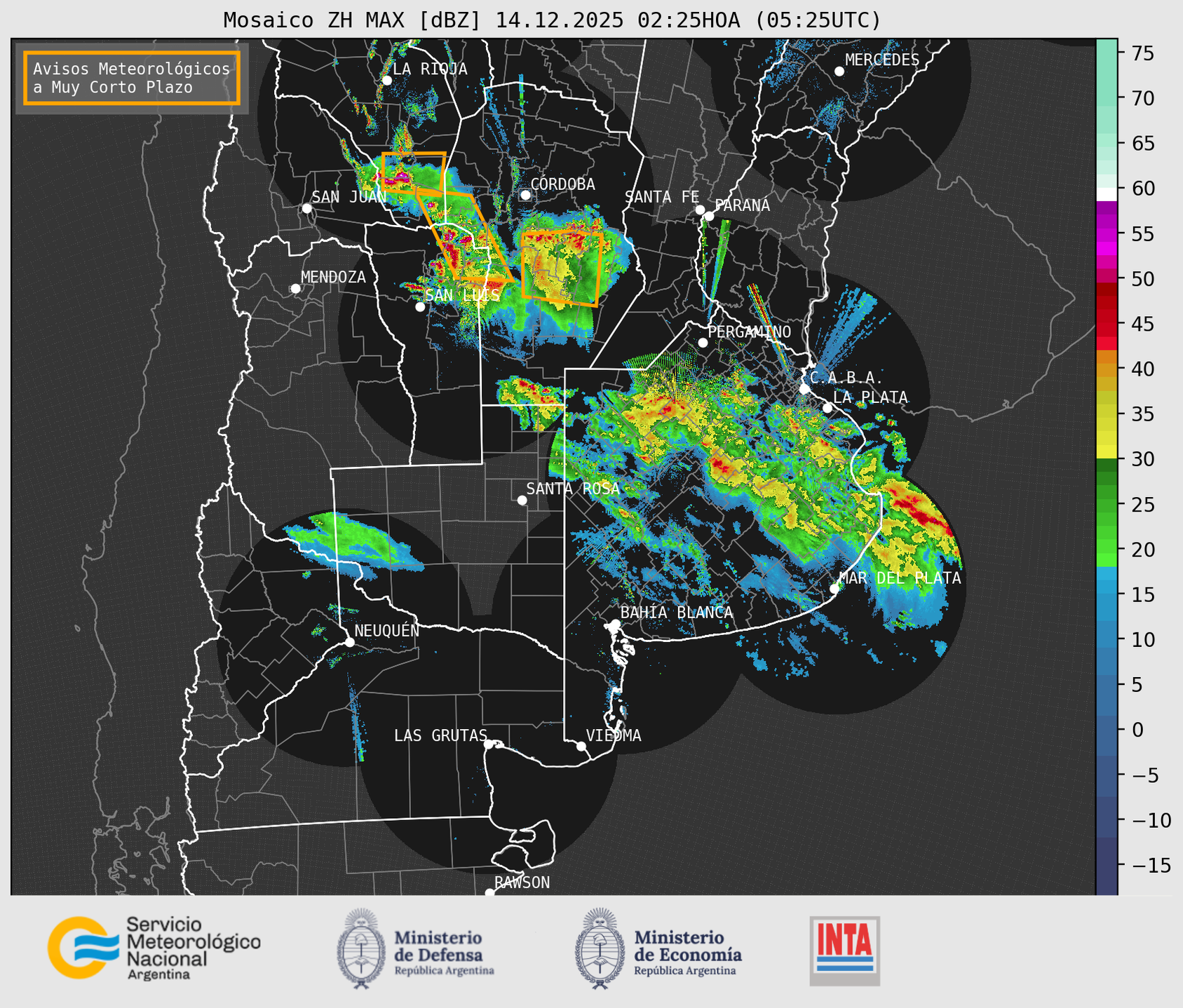The width and height of the screenshot is (1183, 1008).
Task: Click the SANTA ROSA city label
Action: [x=573, y=489]
